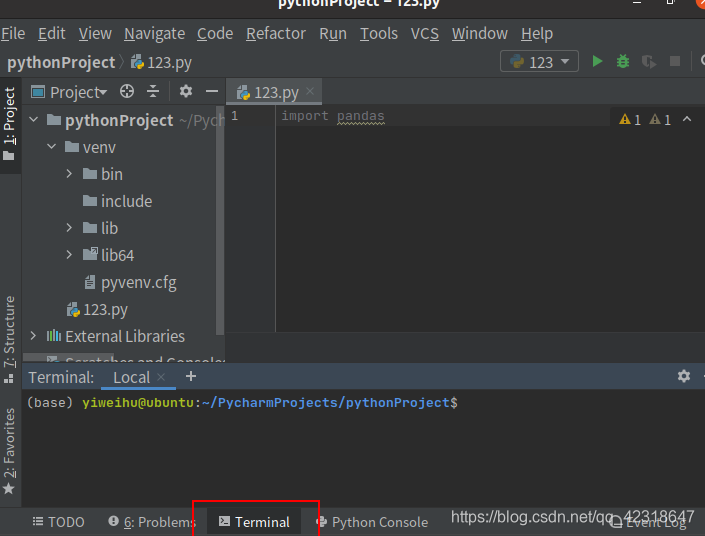This screenshot has height=536, width=705.
Task: Hide the Project panel with minus icon
Action: pos(212,91)
